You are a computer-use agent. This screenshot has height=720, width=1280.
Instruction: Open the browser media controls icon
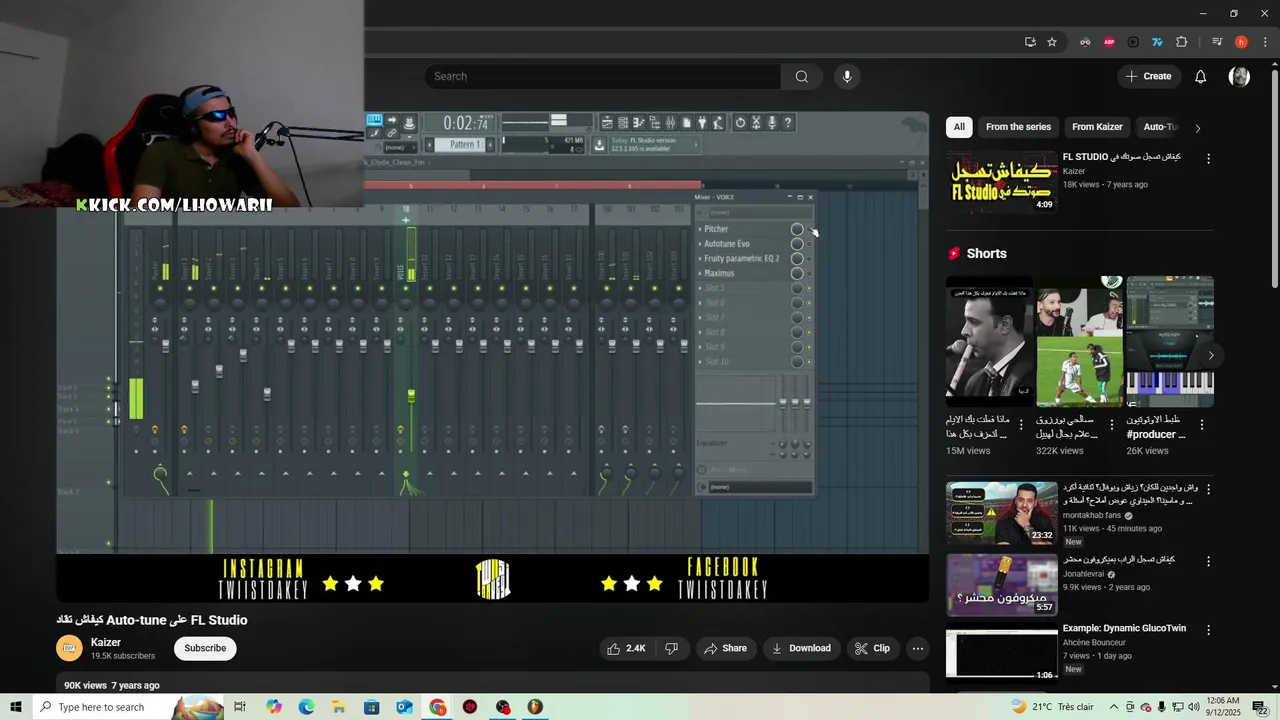(1217, 42)
